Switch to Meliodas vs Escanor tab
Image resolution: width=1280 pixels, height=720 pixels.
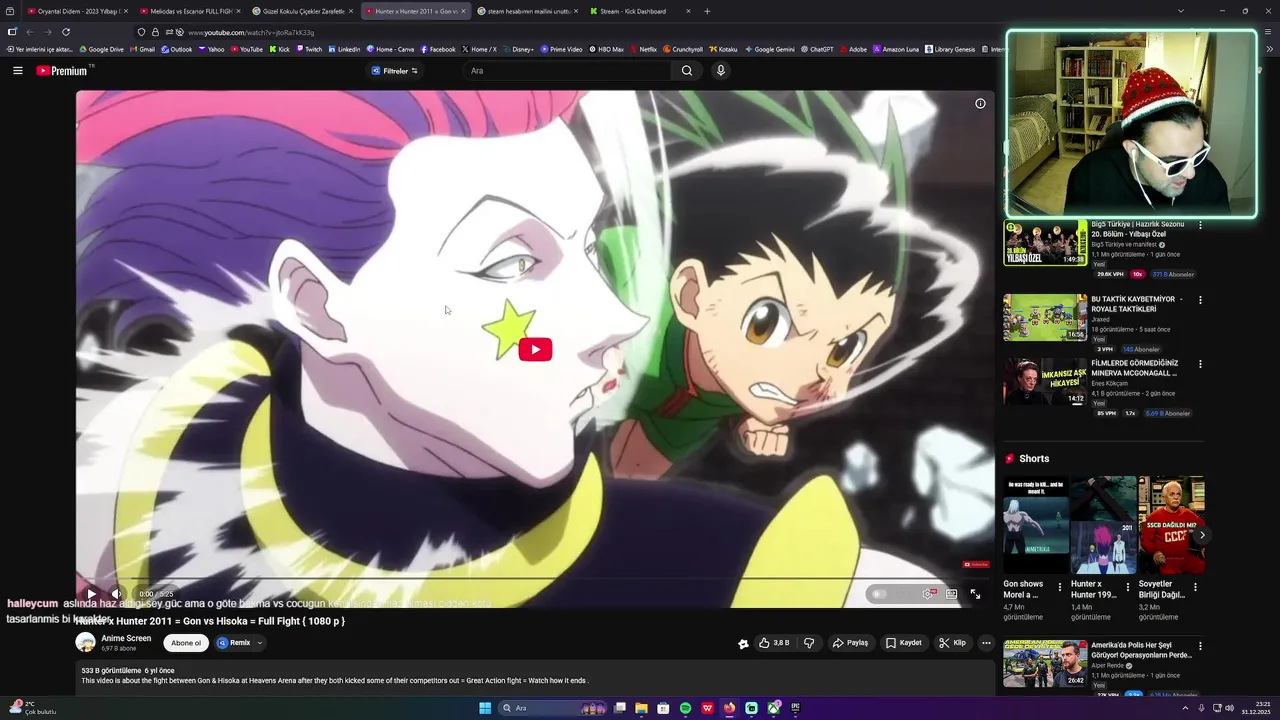189,11
